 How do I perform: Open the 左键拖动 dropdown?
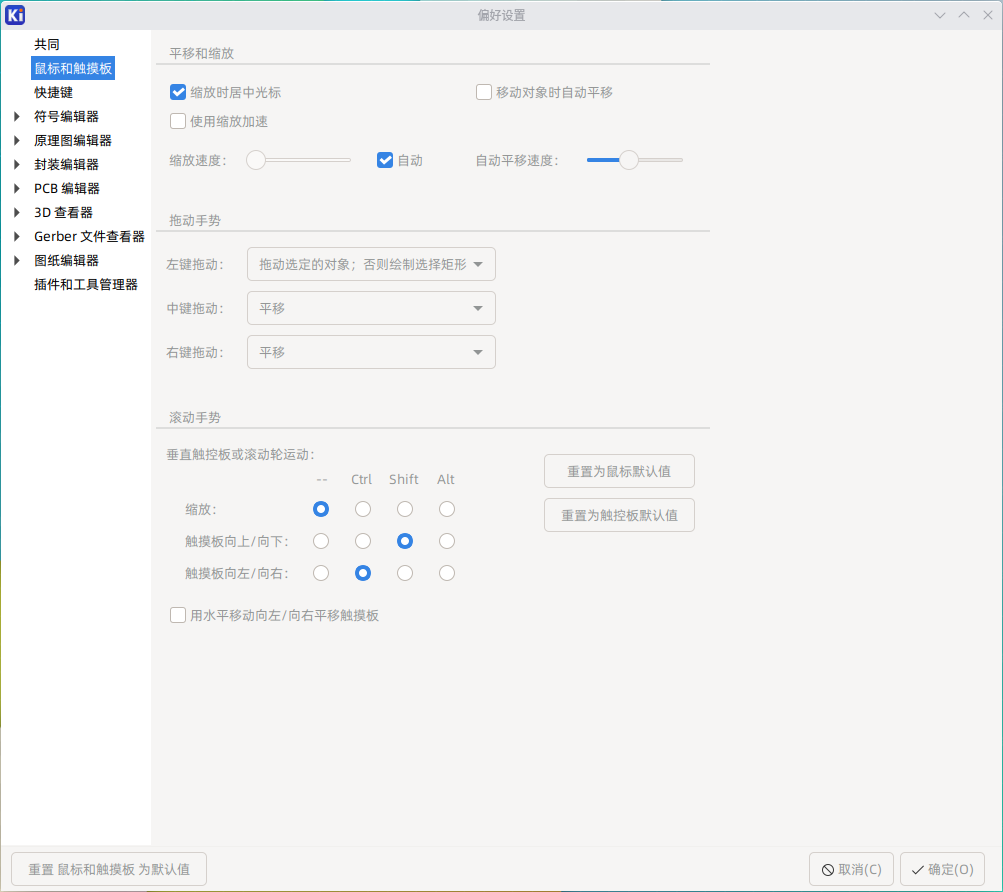click(x=371, y=264)
